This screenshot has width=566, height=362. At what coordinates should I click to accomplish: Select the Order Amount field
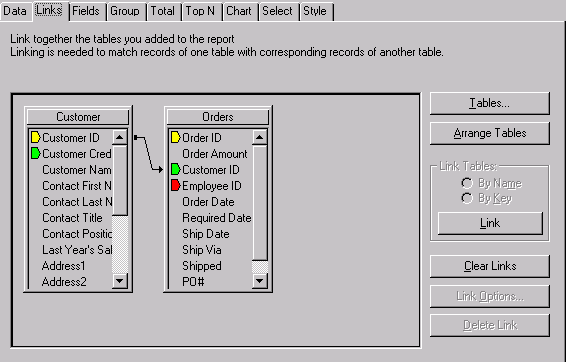click(215, 154)
